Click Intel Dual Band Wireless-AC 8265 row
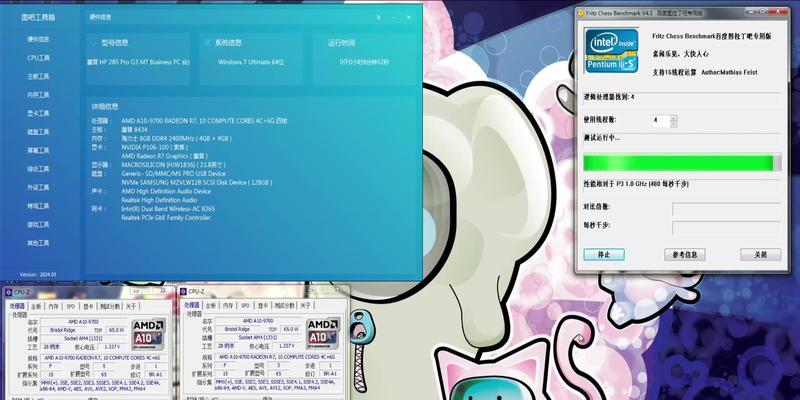 [x=168, y=209]
